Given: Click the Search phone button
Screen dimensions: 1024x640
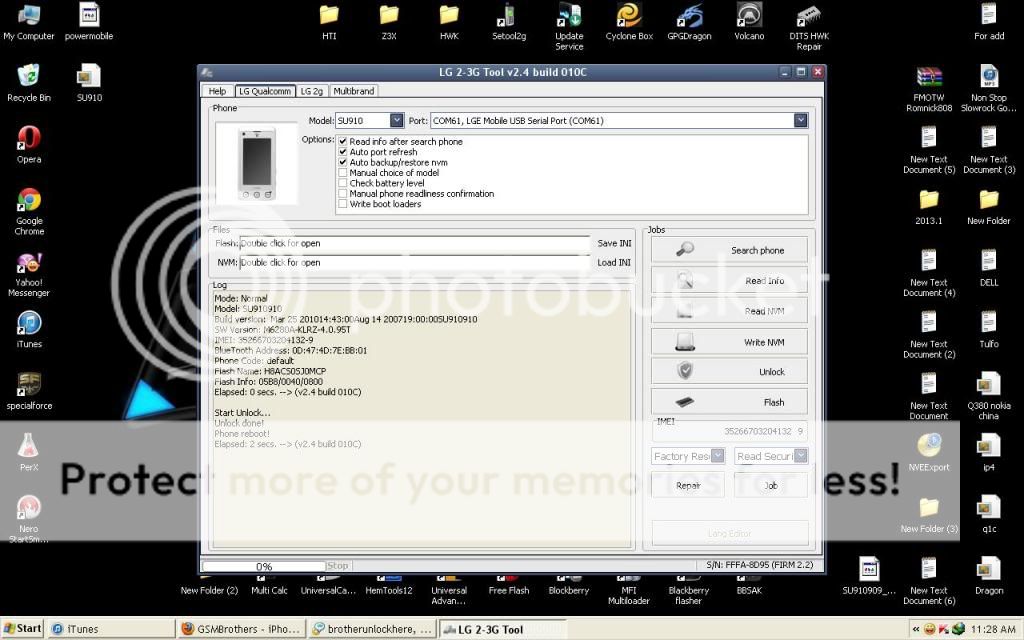Looking at the screenshot, I should click(729, 250).
